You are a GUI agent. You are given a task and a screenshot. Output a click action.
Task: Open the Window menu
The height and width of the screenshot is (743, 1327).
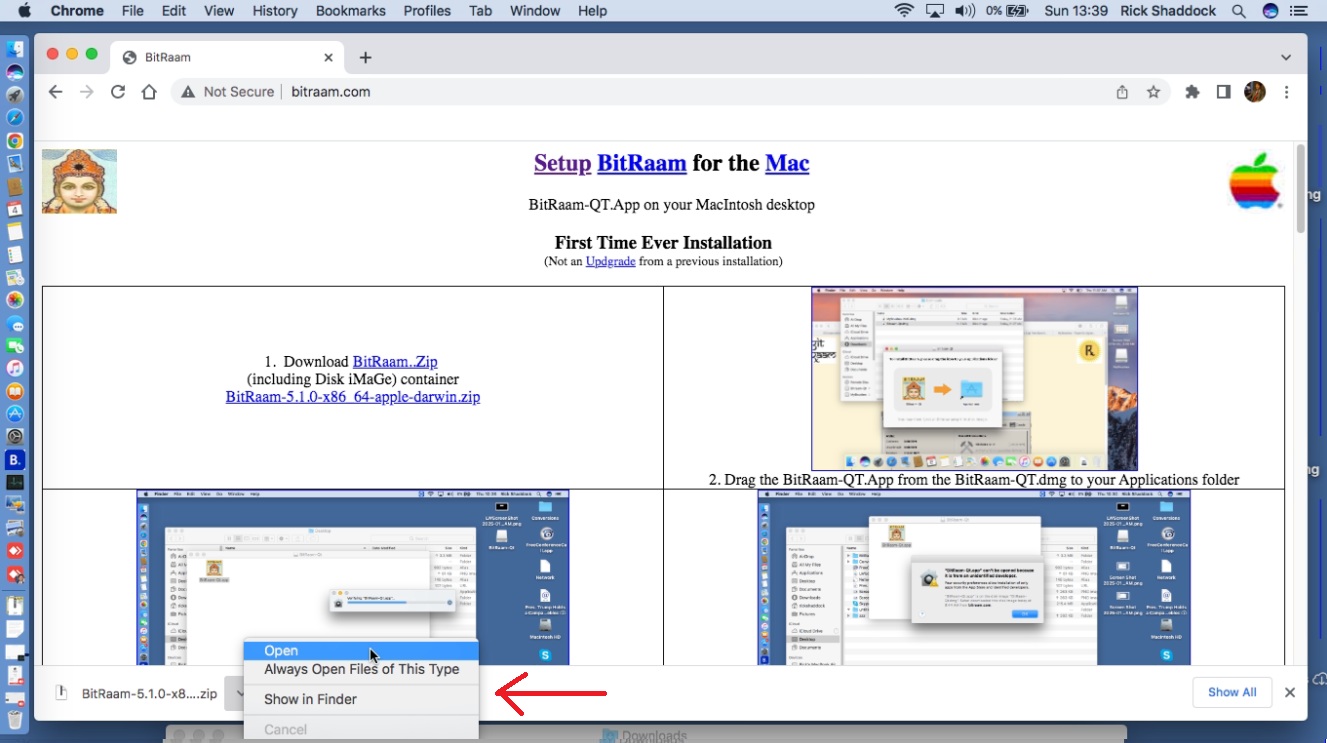pos(535,11)
